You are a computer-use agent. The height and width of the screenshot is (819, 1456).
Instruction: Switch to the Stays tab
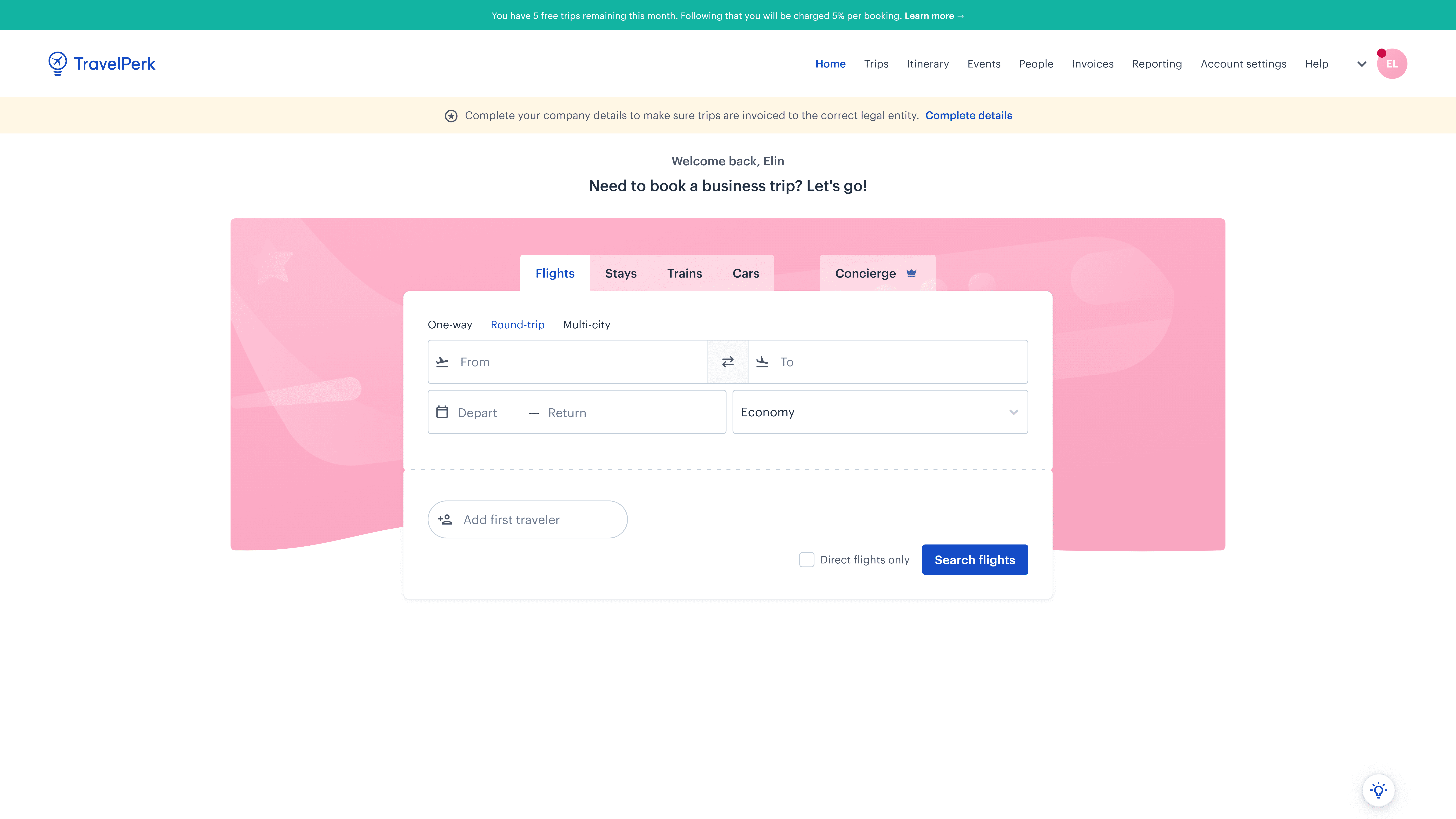(x=621, y=273)
